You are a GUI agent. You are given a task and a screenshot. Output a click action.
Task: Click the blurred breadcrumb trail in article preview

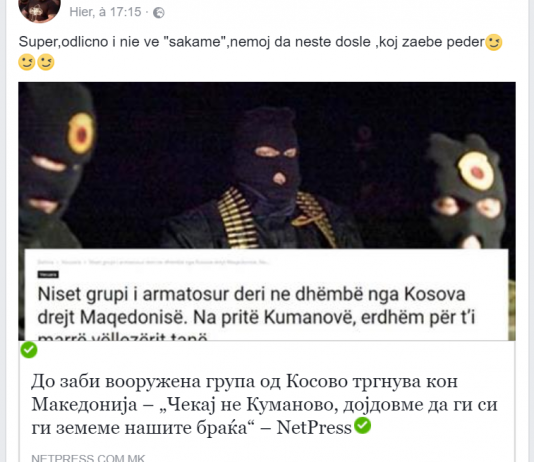153,262
